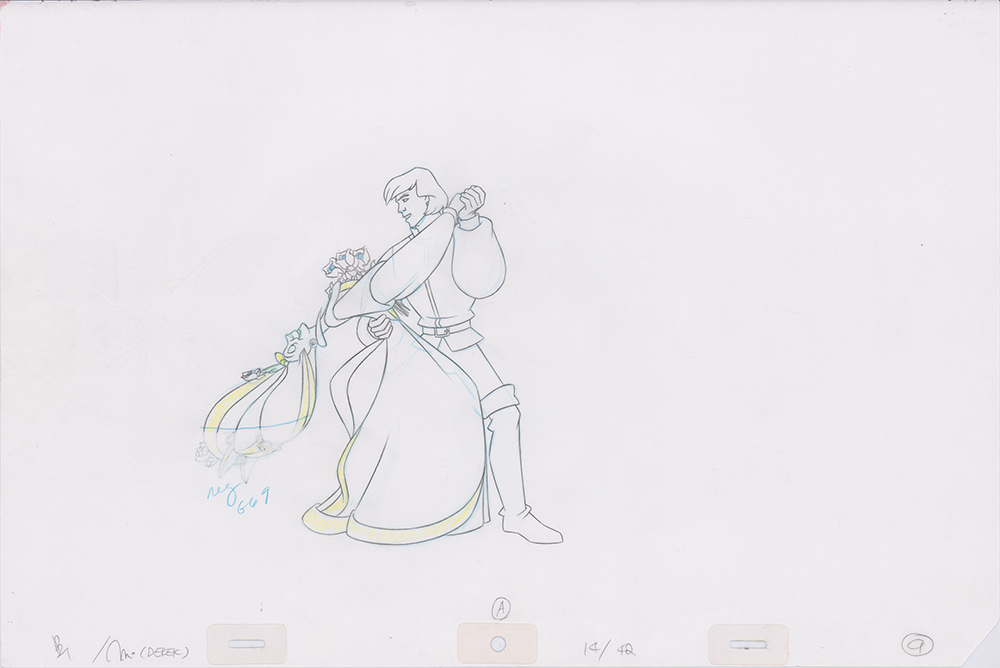Select the left rectangular peg hole
The height and width of the screenshot is (668, 1000).
coord(246,644)
